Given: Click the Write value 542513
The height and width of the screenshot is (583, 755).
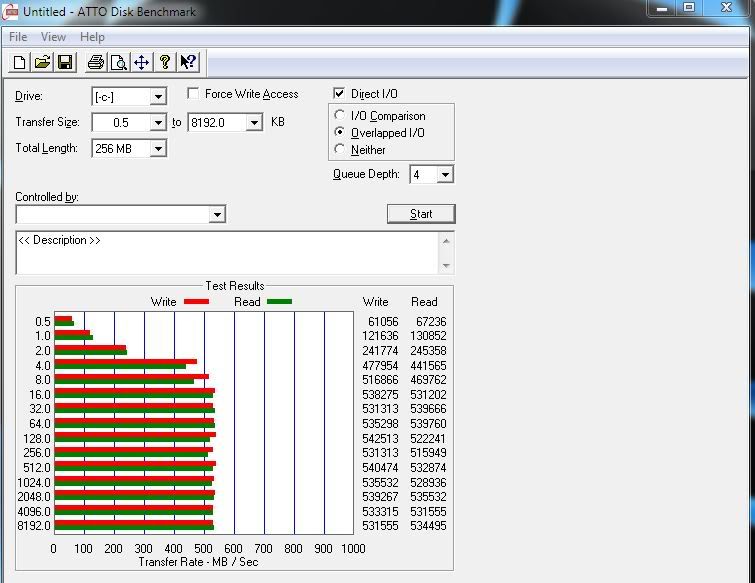Looking at the screenshot, I should [x=380, y=439].
